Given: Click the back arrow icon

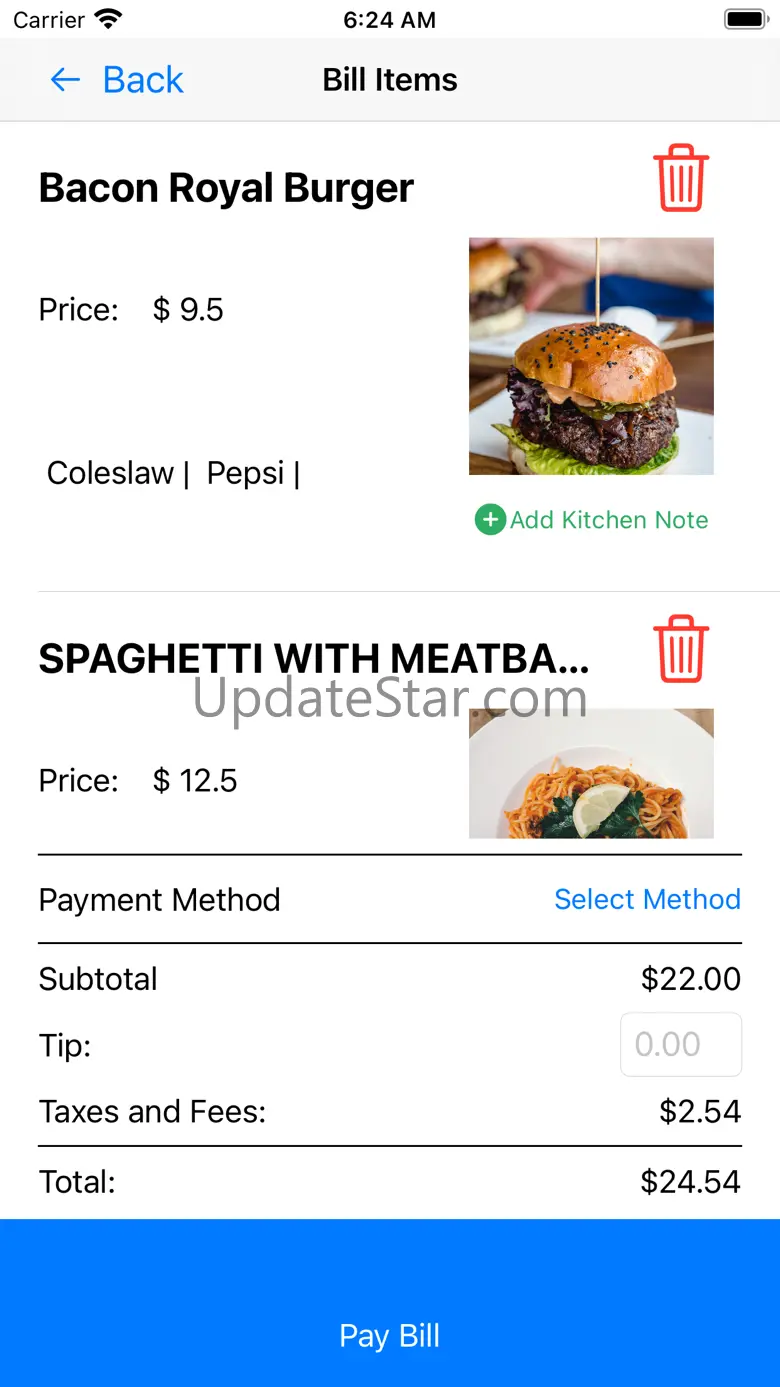Looking at the screenshot, I should click(65, 80).
